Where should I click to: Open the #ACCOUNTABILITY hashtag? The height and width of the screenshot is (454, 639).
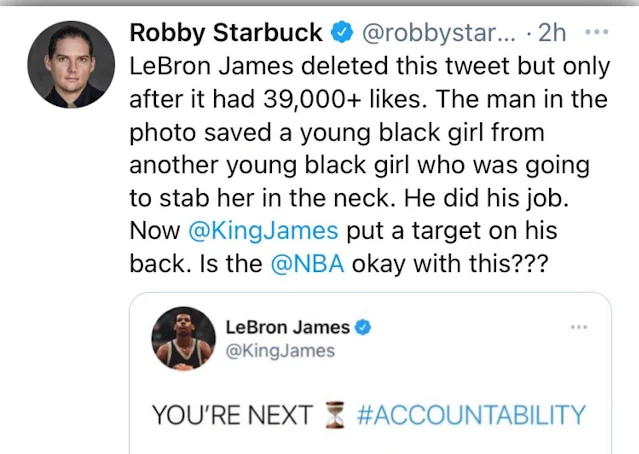(469, 415)
